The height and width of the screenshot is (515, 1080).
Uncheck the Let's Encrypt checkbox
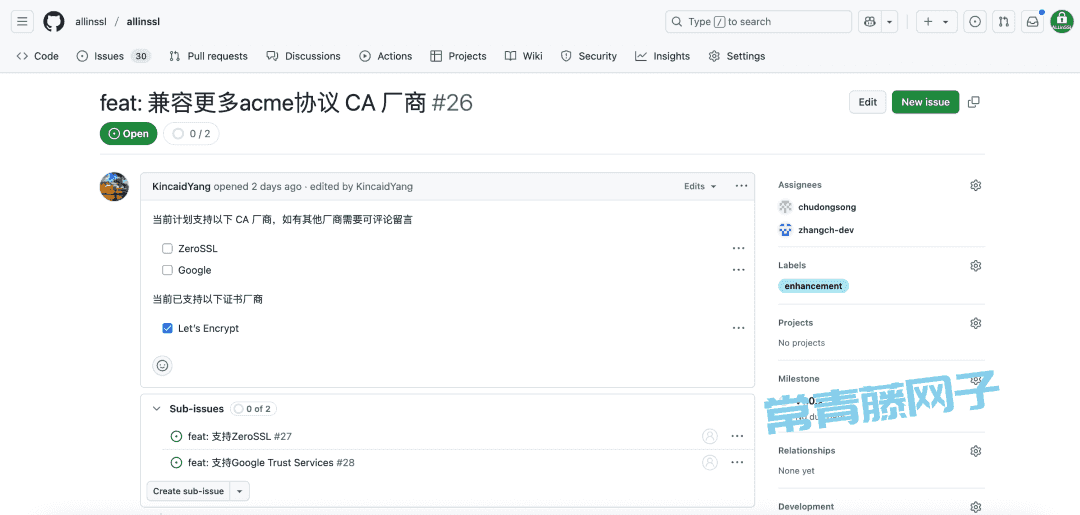[167, 328]
